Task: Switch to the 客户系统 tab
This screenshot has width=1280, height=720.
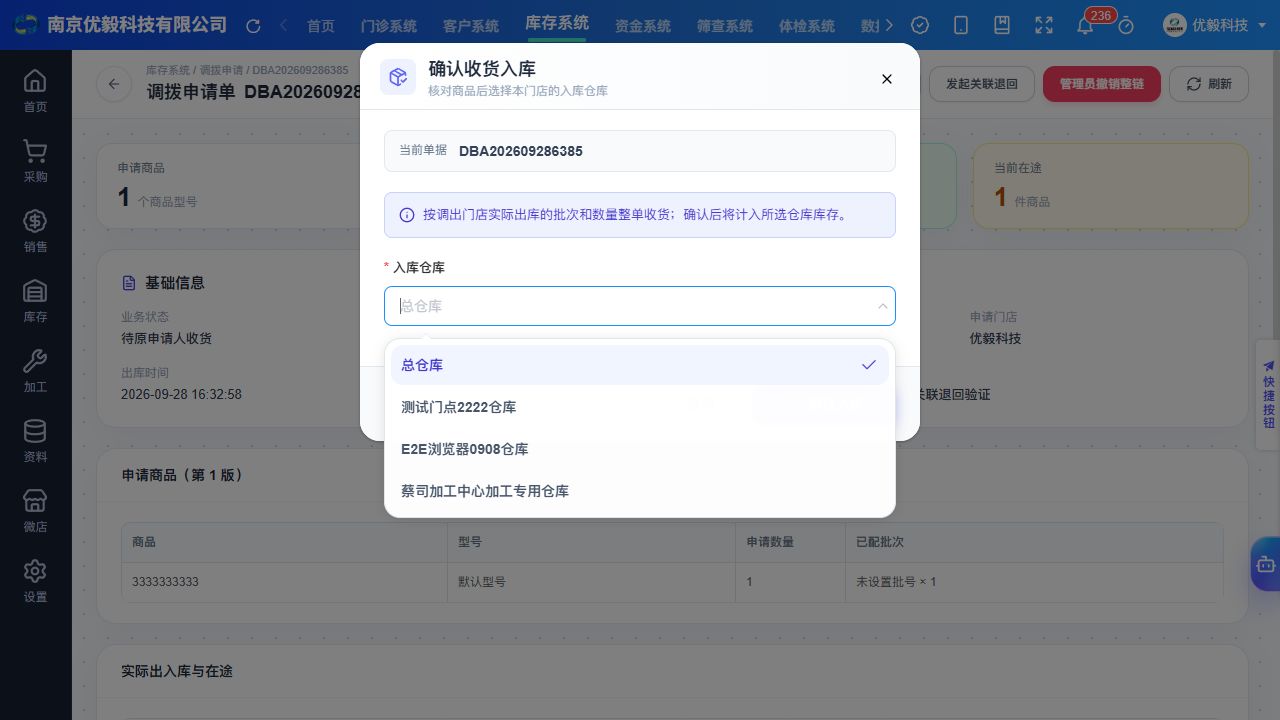Action: tap(471, 26)
